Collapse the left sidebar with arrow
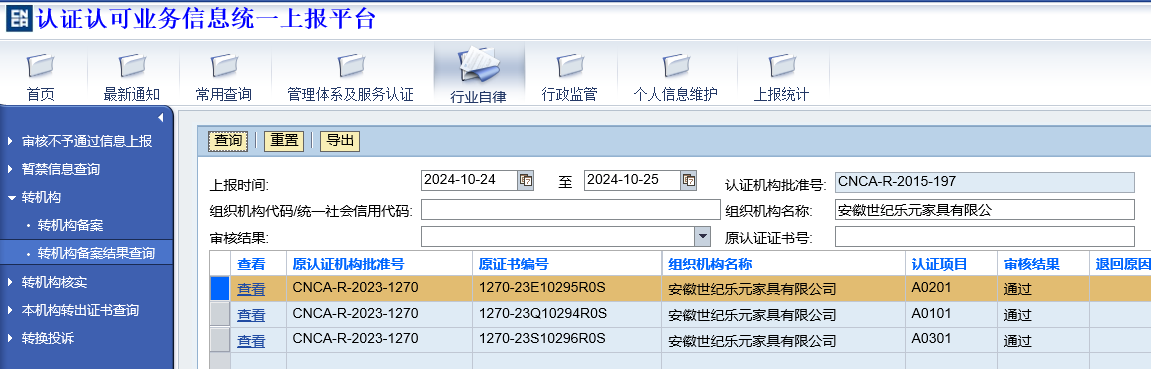This screenshot has height=369, width=1151. 161,117
